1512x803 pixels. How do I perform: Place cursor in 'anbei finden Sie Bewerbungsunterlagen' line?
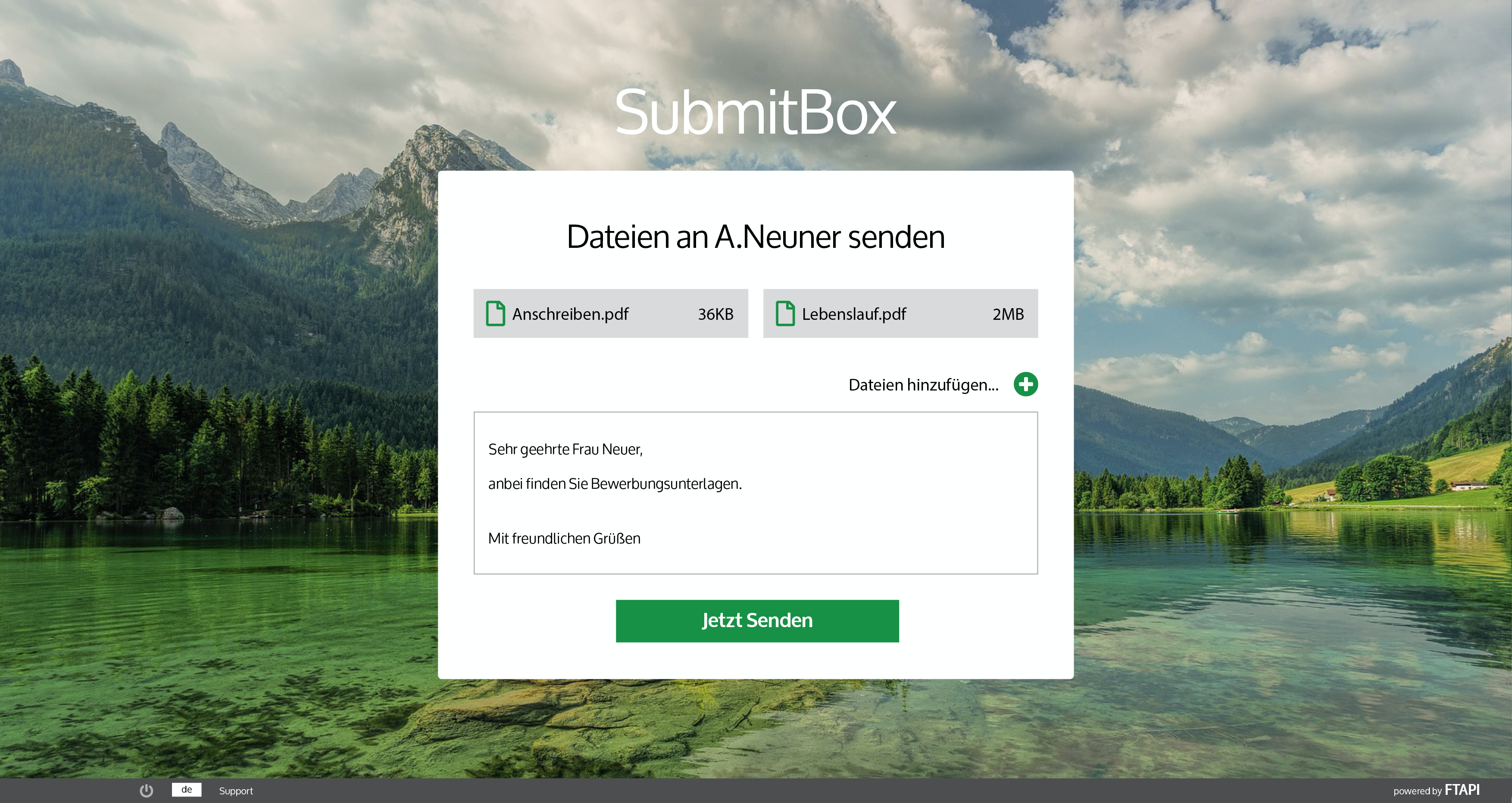pyautogui.click(x=615, y=484)
